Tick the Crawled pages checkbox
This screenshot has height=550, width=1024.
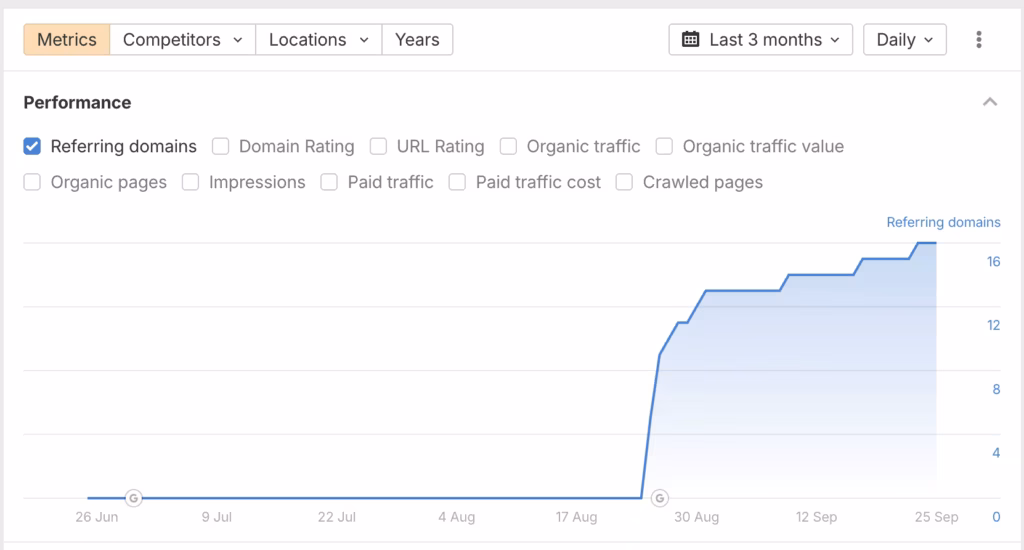tap(624, 182)
